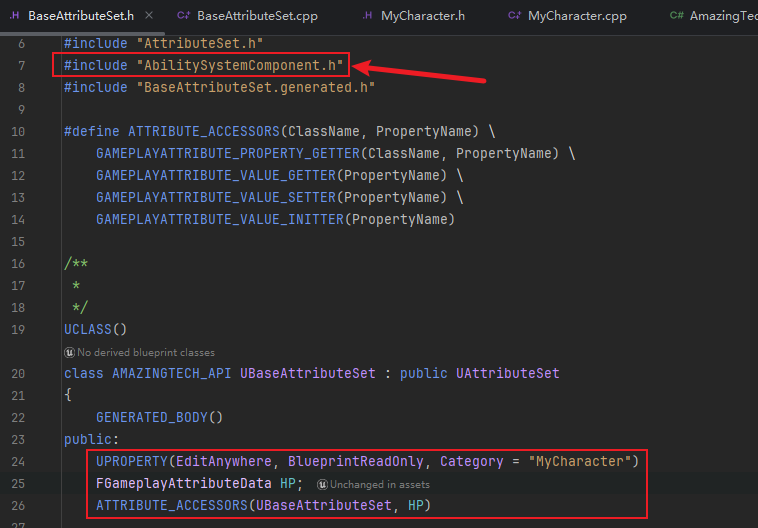Click the C++ icon on MyCharacter.cpp tab

pos(514,16)
